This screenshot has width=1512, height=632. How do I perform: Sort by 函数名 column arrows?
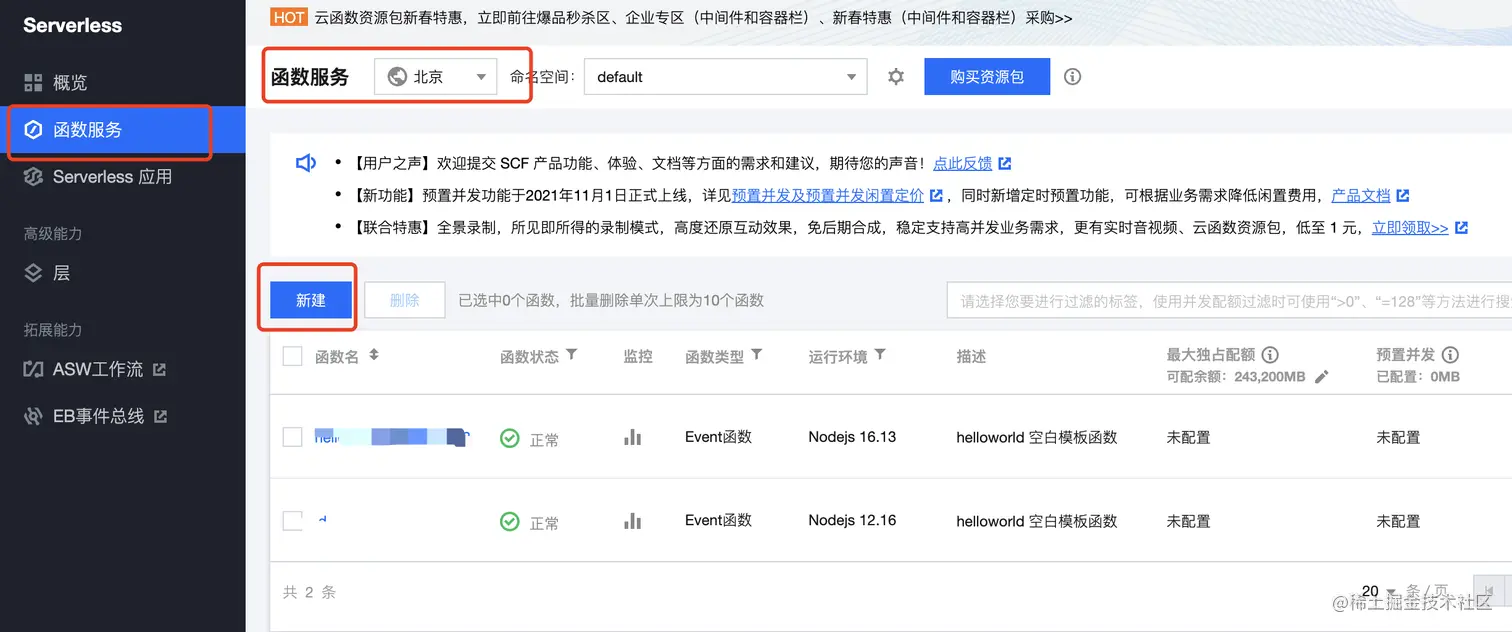click(374, 355)
